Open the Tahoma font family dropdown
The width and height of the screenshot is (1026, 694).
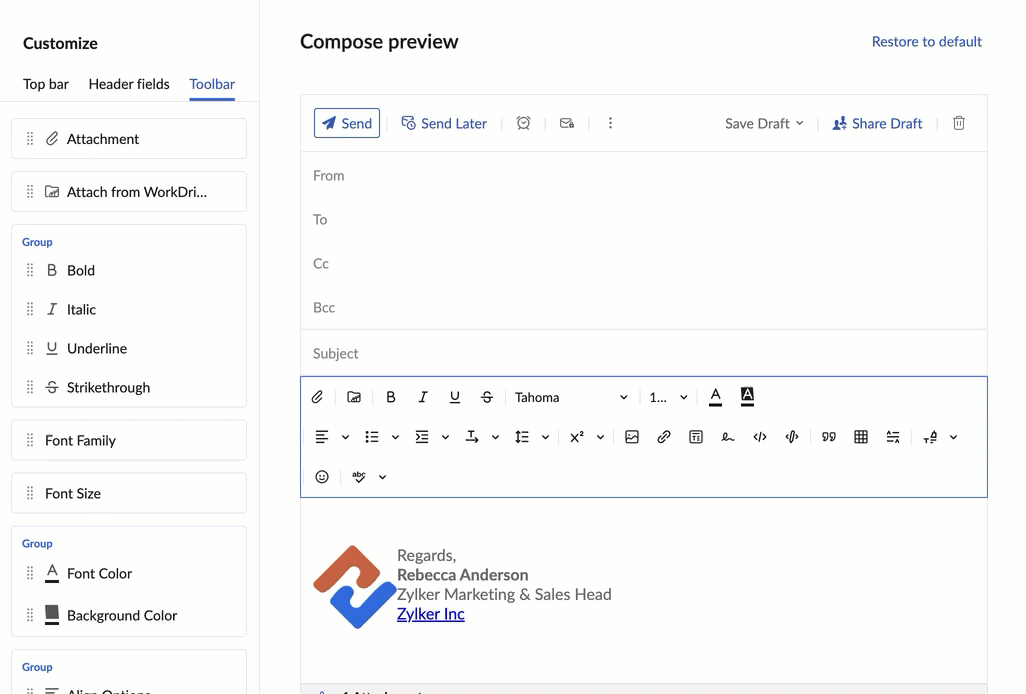click(571, 397)
